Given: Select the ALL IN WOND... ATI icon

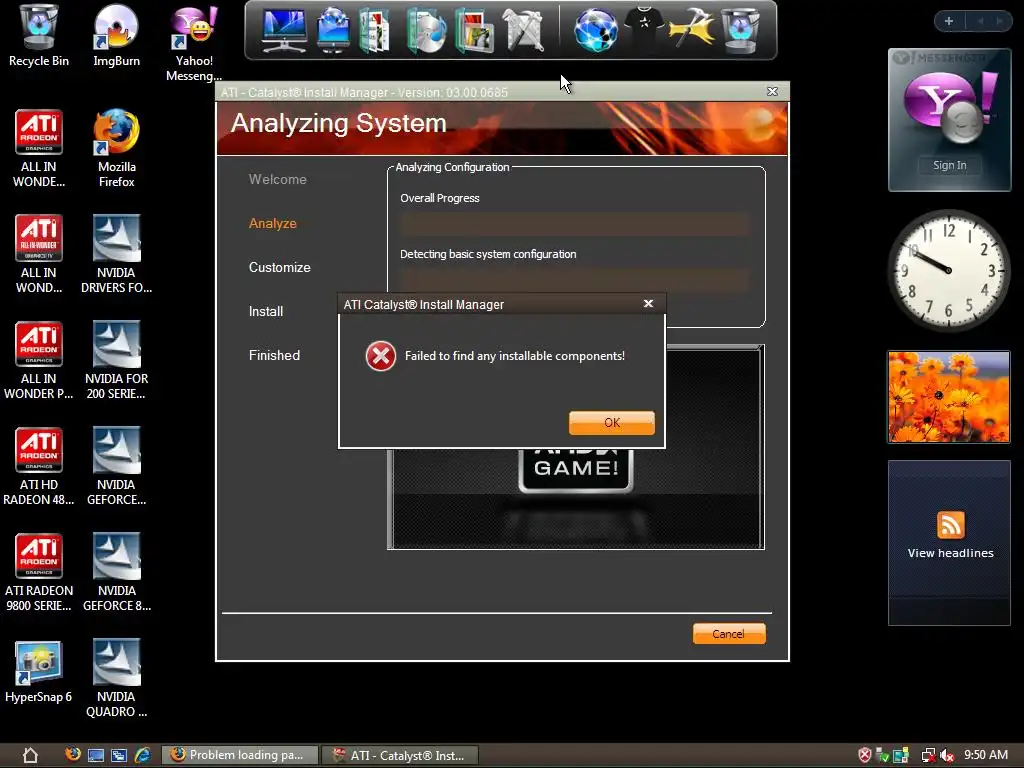Looking at the screenshot, I should pos(39,255).
